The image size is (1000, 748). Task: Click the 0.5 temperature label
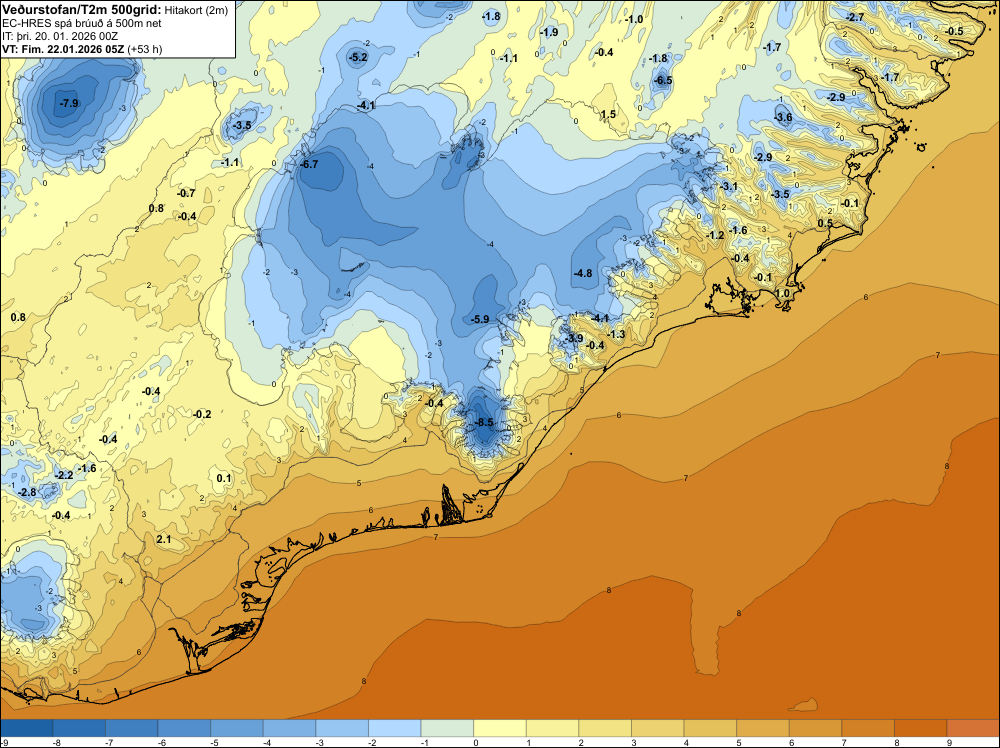(825, 223)
